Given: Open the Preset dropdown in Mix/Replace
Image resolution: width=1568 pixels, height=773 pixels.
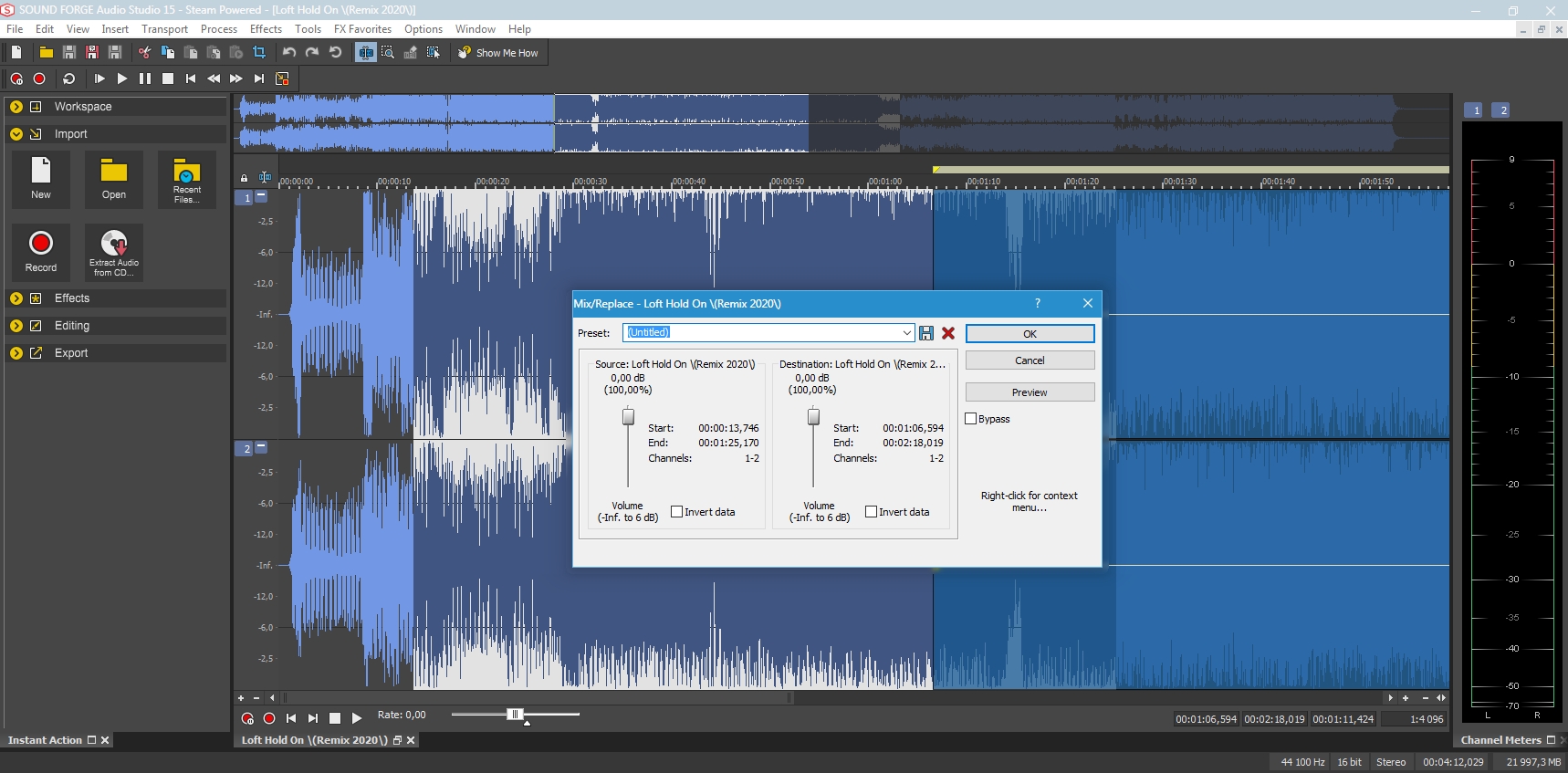Looking at the screenshot, I should [x=906, y=333].
